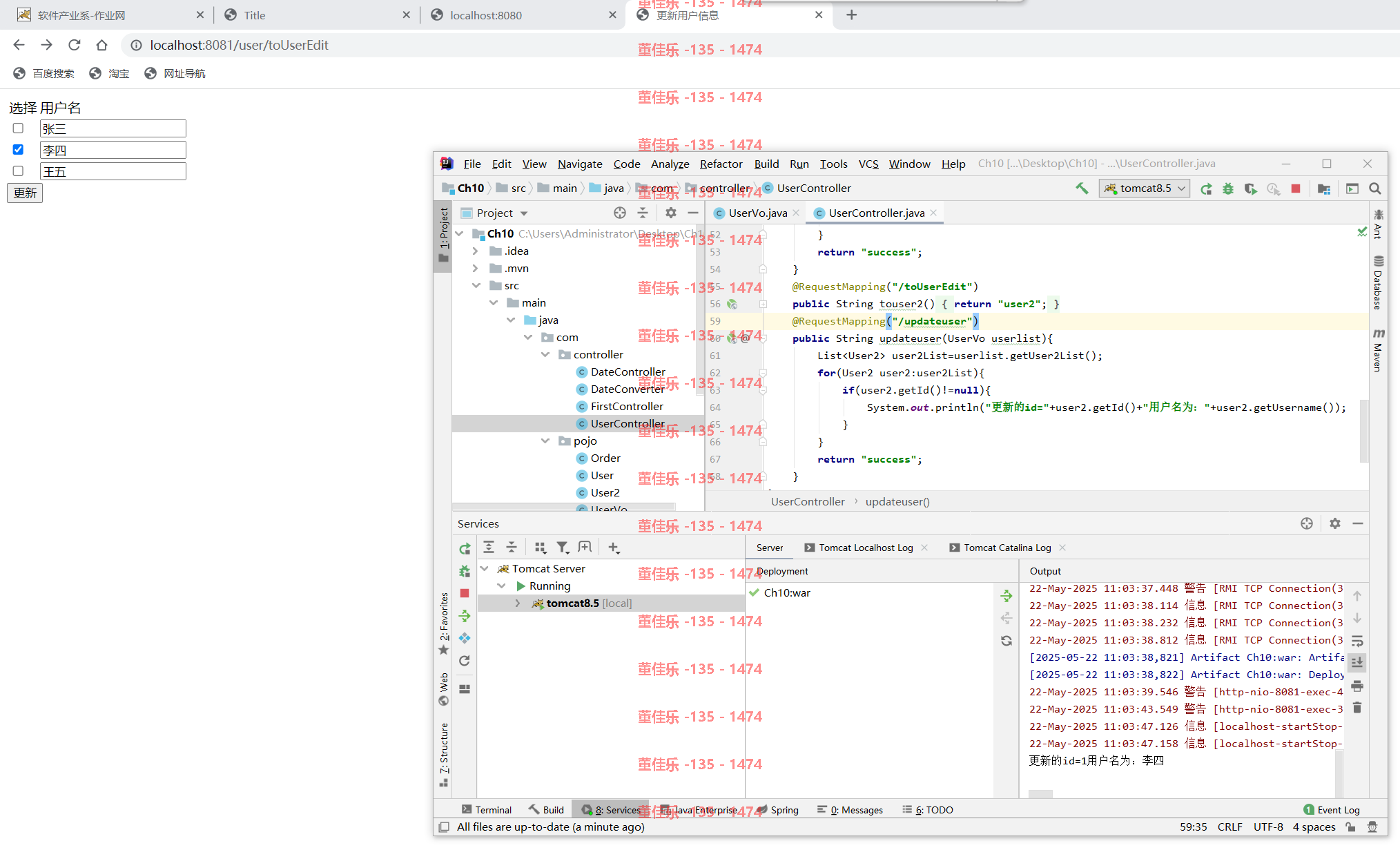Screen dimensions: 1400x850
Task: Check the checkbox beside 王五
Action: 18,171
